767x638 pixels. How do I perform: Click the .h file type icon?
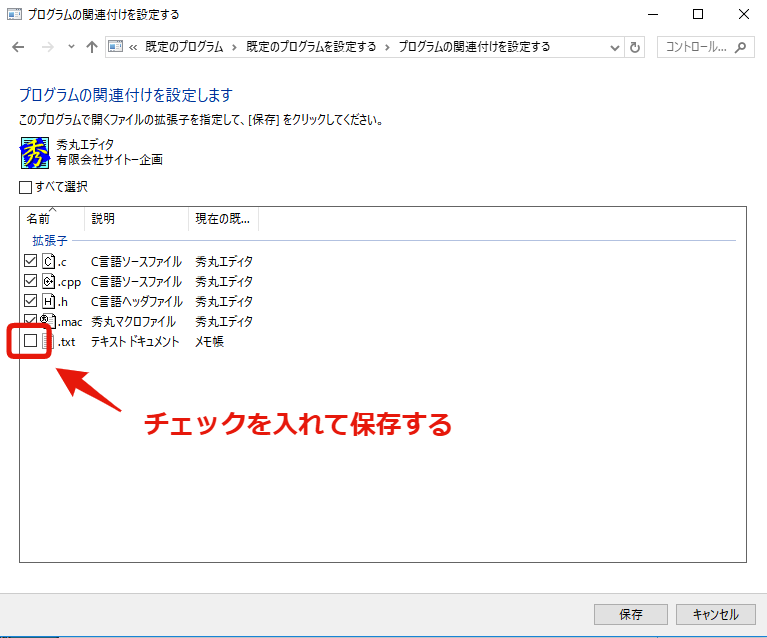(x=48, y=301)
